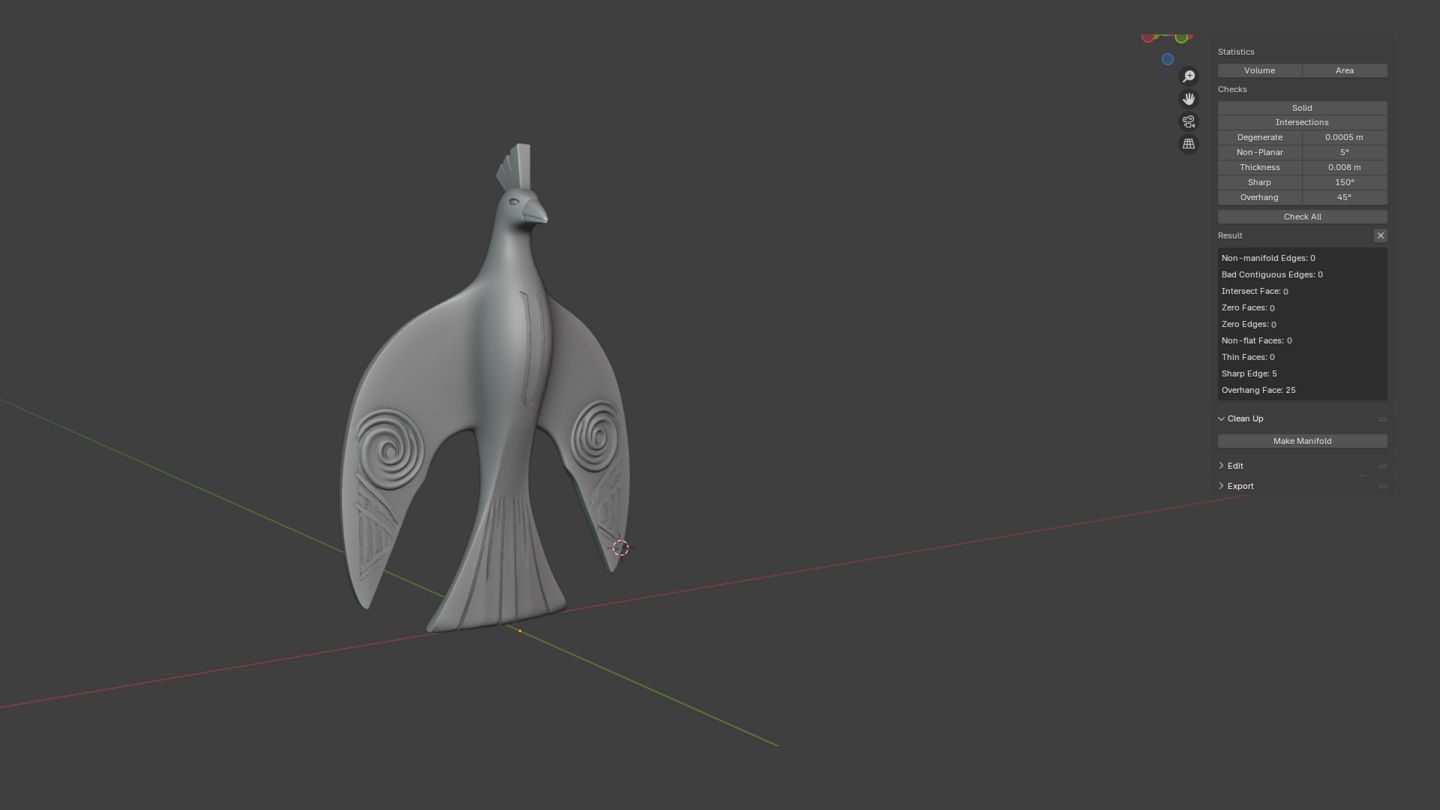Collapse the Clean Up panel
This screenshot has width=1440, height=810.
[1222, 419]
